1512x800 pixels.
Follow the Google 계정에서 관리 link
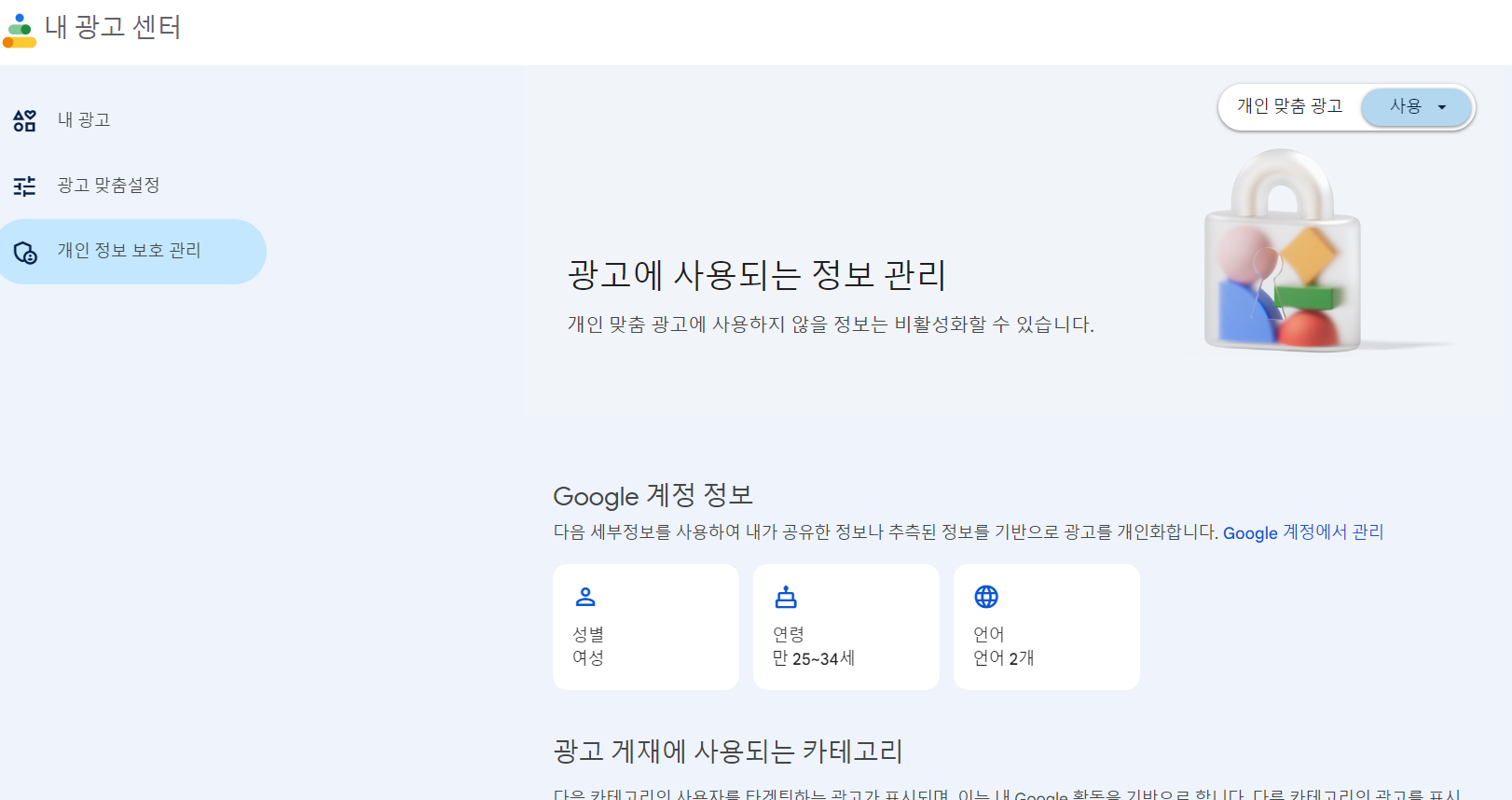tap(1303, 532)
